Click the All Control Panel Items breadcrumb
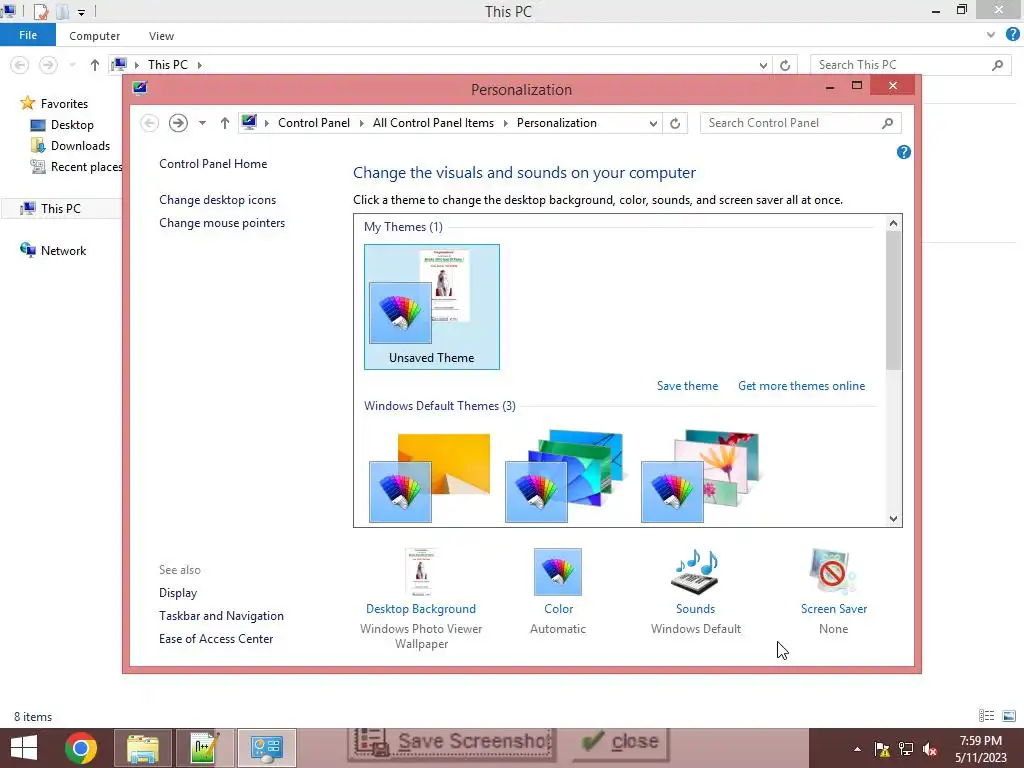The image size is (1024, 768). coord(433,123)
